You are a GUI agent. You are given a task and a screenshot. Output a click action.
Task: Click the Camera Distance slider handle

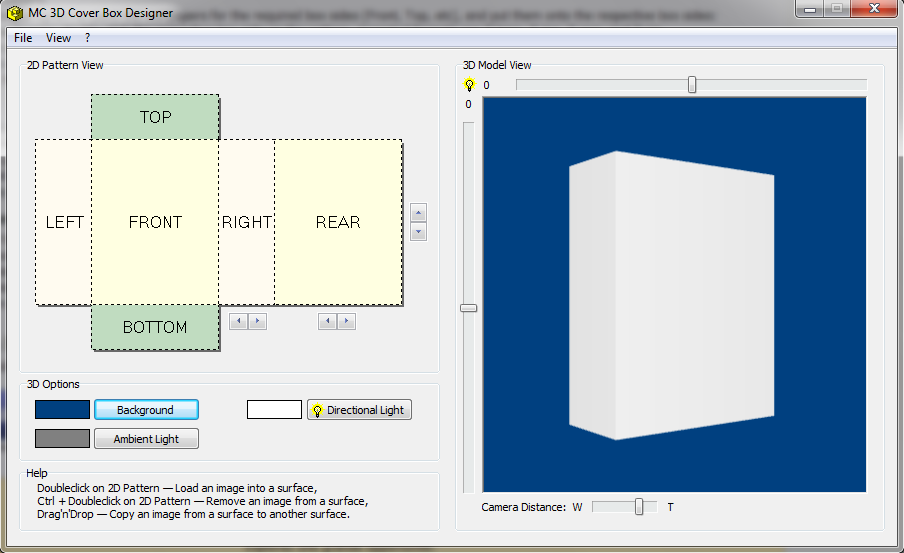coord(639,507)
